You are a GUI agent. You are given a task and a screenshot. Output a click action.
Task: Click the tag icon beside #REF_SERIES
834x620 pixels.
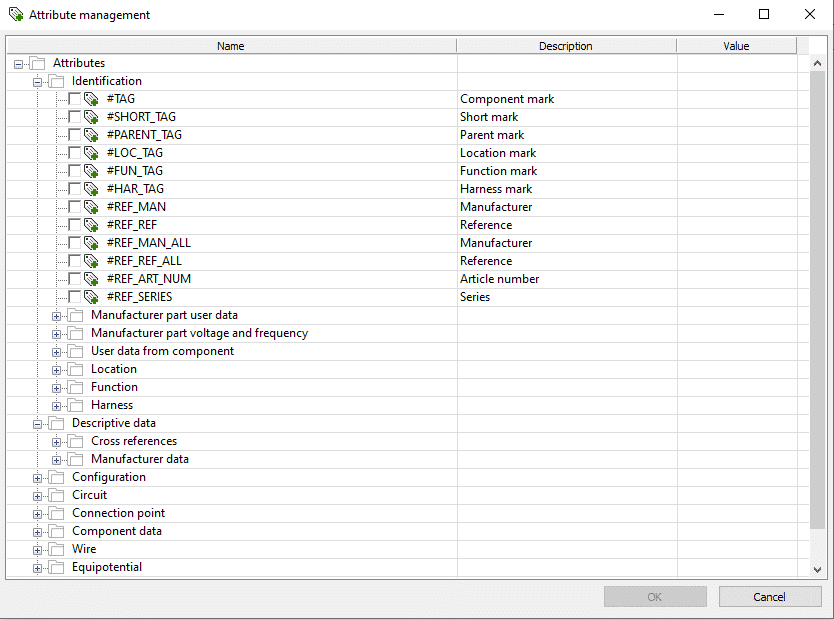92,297
